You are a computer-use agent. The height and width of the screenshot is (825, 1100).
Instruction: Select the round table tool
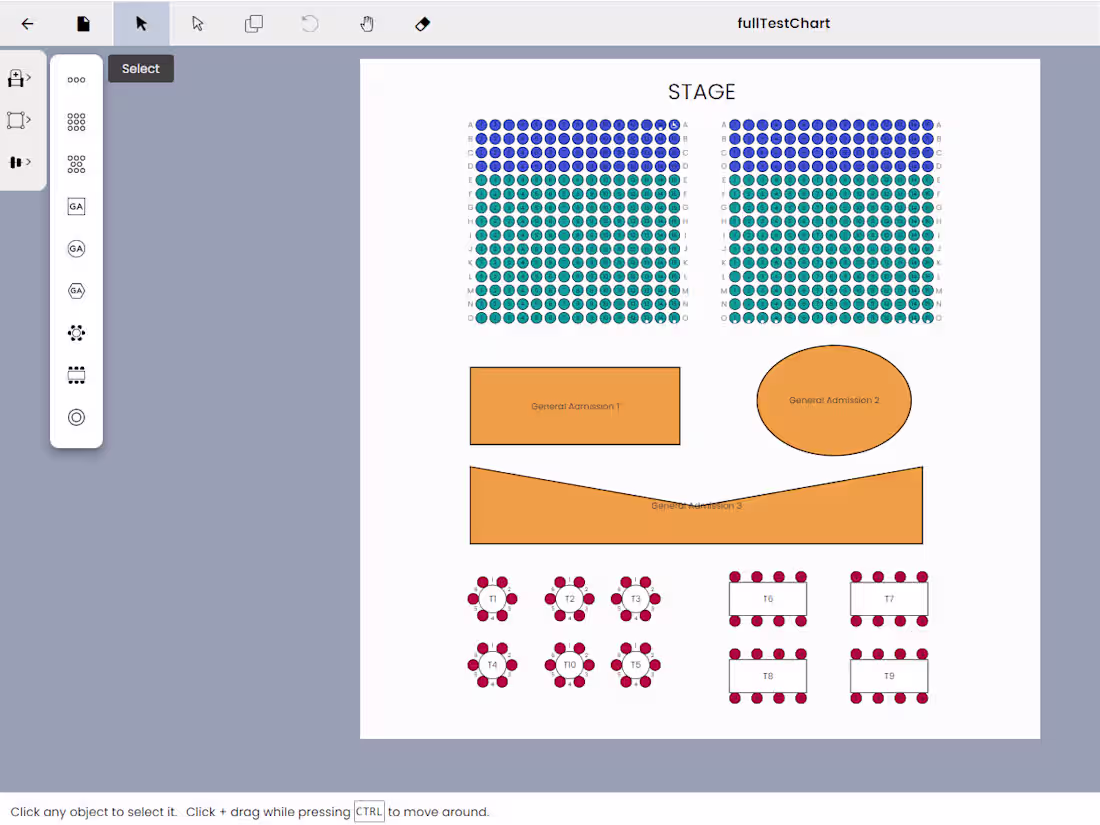tap(76, 333)
